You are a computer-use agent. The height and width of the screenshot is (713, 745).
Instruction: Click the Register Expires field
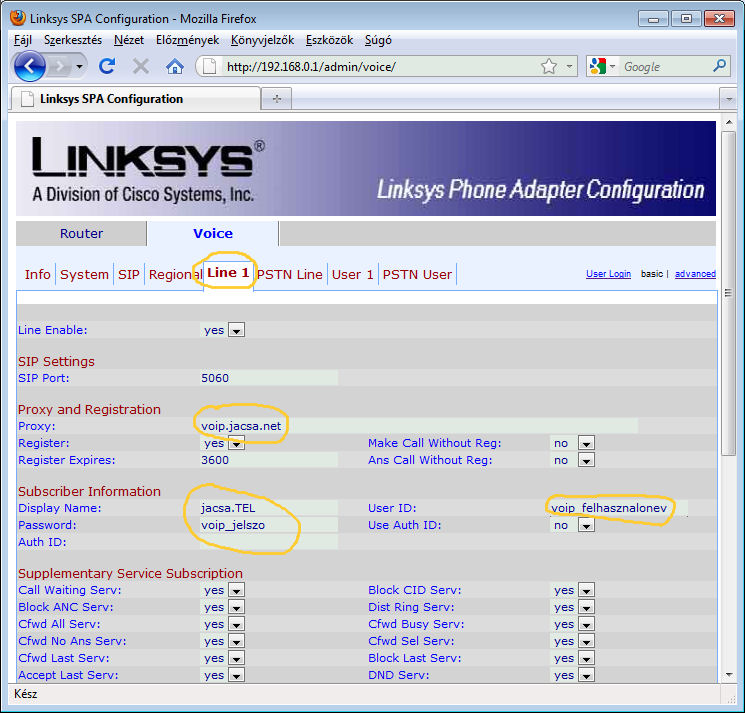click(269, 460)
